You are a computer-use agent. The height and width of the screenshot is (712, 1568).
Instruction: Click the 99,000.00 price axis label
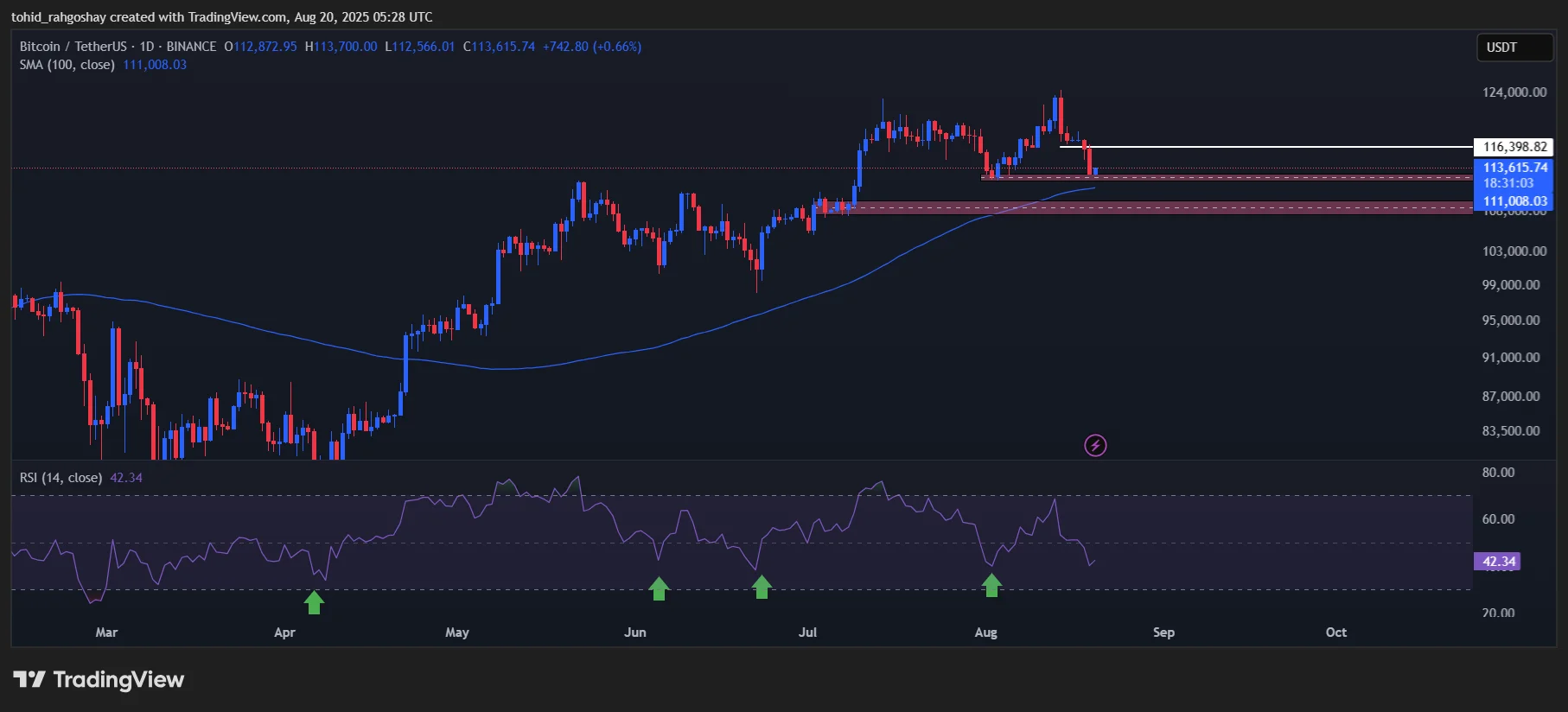click(1511, 285)
